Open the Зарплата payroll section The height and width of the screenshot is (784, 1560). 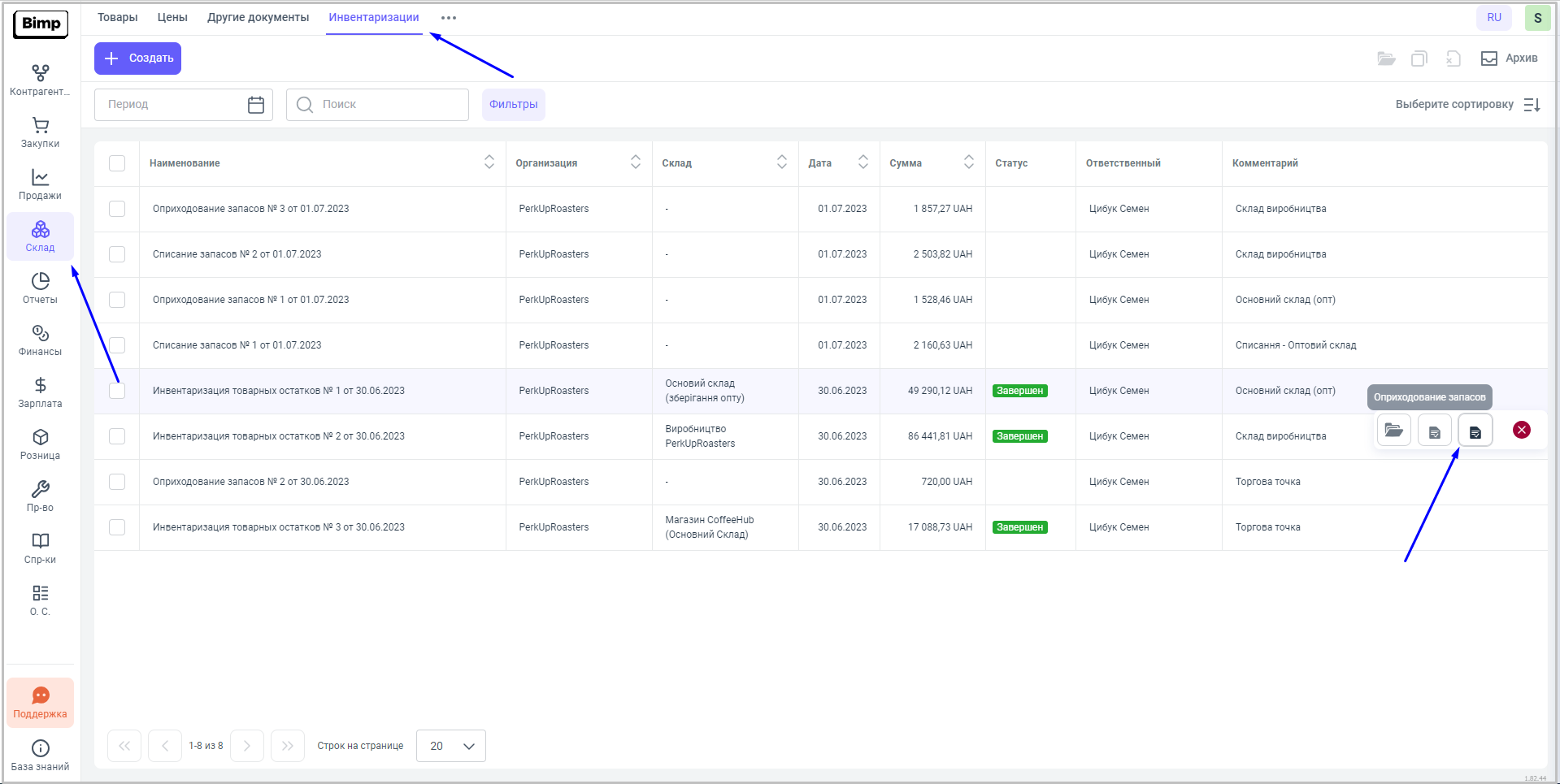[x=40, y=392]
